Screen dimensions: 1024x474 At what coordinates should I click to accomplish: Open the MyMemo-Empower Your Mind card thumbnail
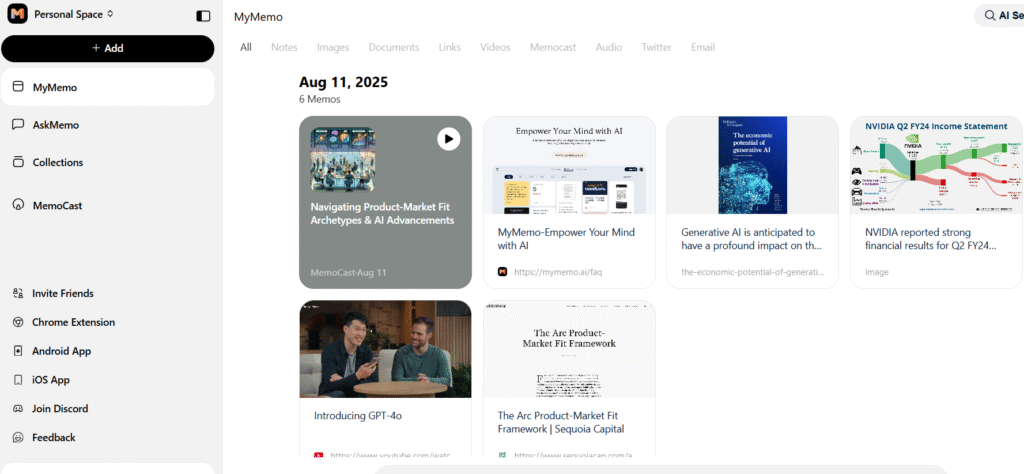[x=569, y=165]
